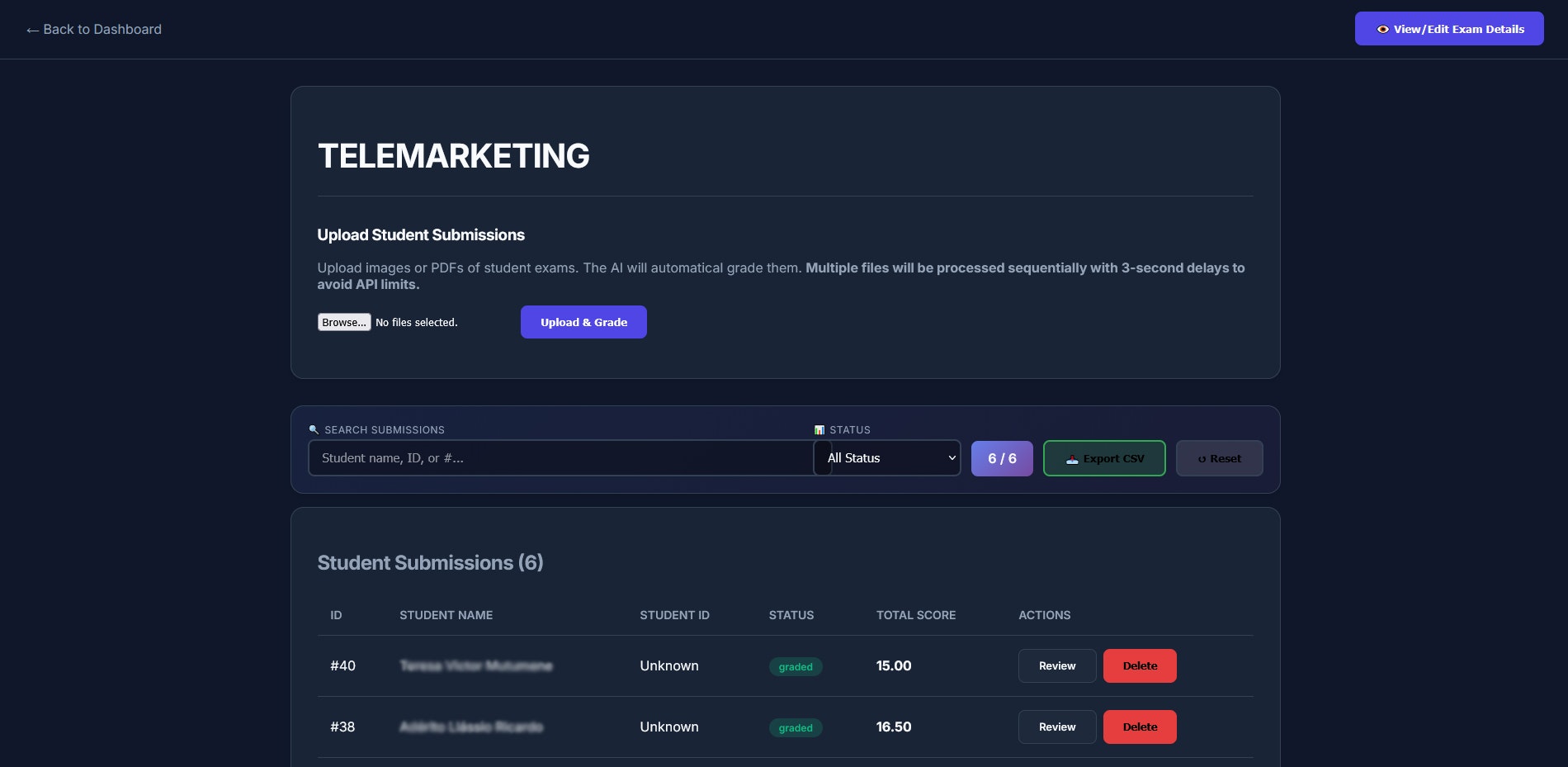This screenshot has height=767, width=1568.
Task: Click Upload & Grade button
Action: [583, 322]
